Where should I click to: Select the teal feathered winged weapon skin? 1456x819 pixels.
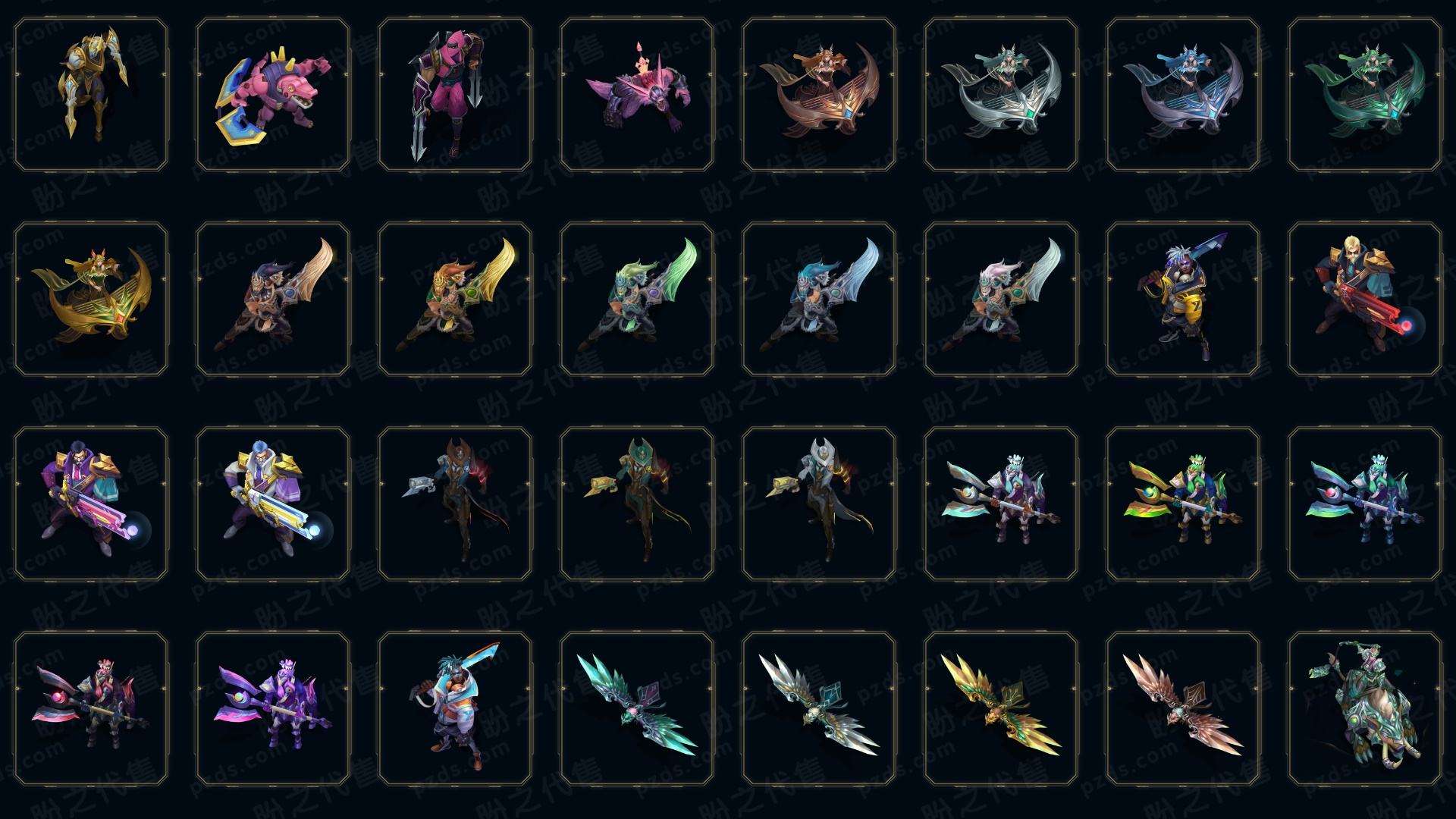(x=637, y=708)
